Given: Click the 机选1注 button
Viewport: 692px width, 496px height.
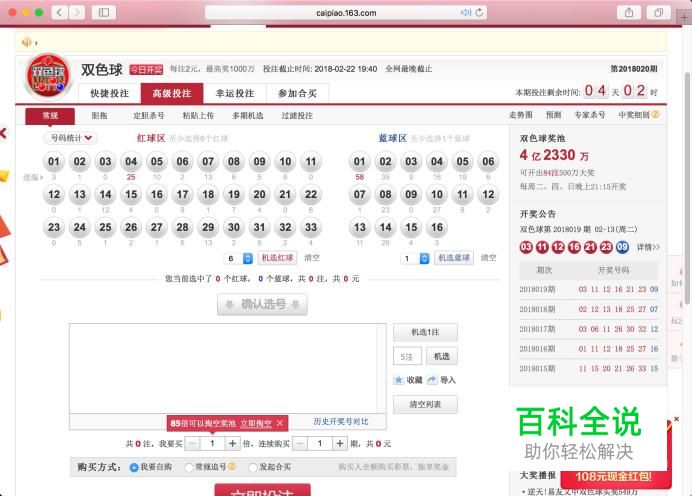Looking at the screenshot, I should (425, 332).
